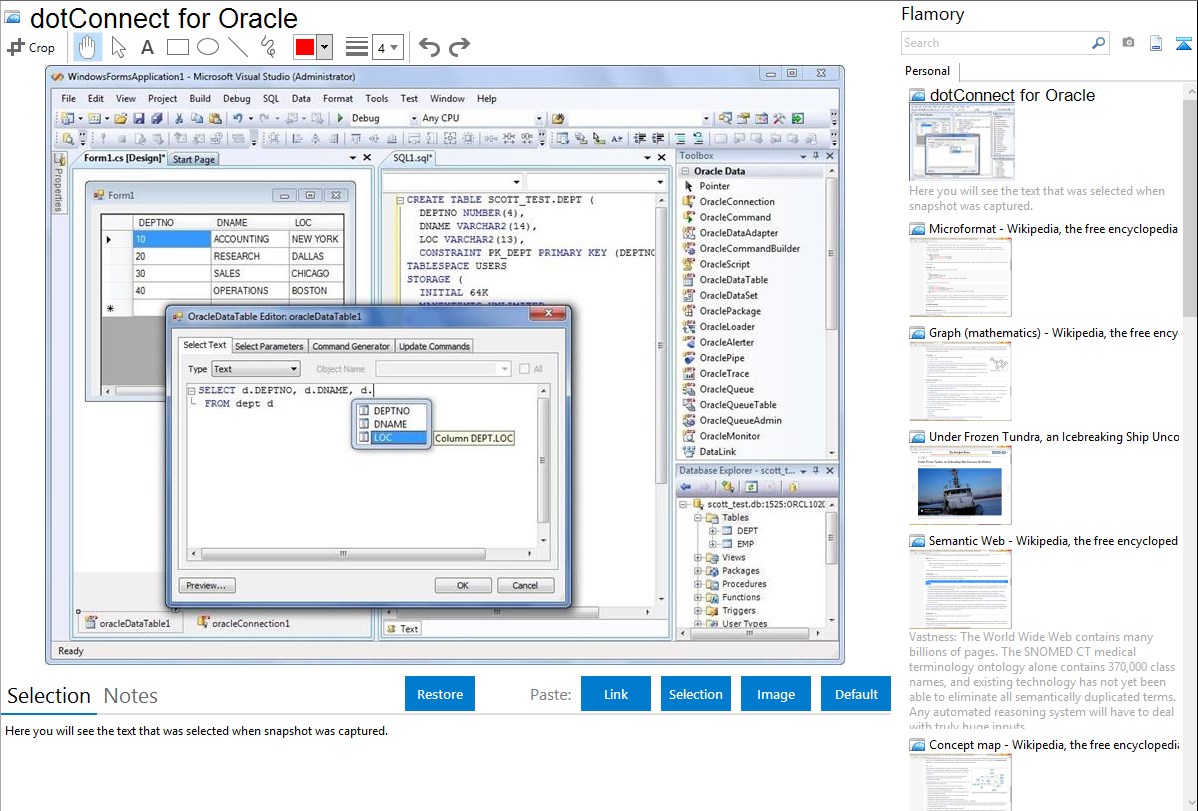Click the Link paste button
Image resolution: width=1198 pixels, height=811 pixels.
point(616,694)
